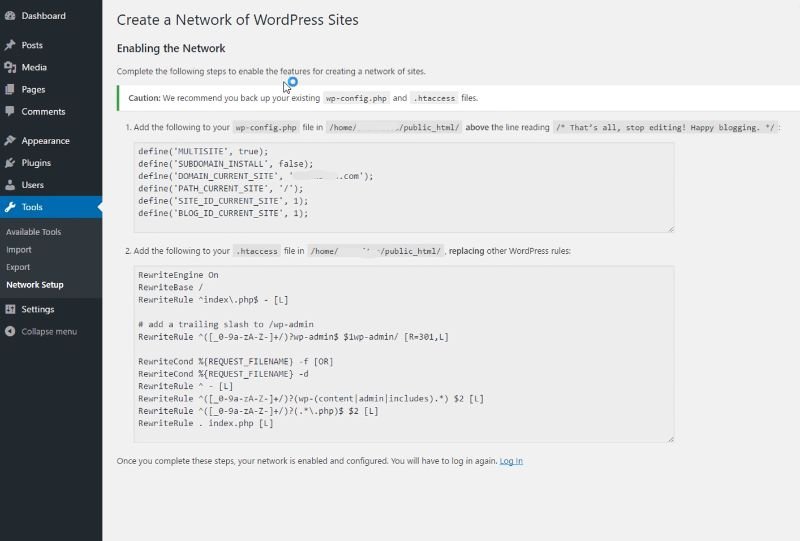Click the "Create a Network of WordPress Sites" title
The height and width of the screenshot is (541, 800).
[x=237, y=20]
